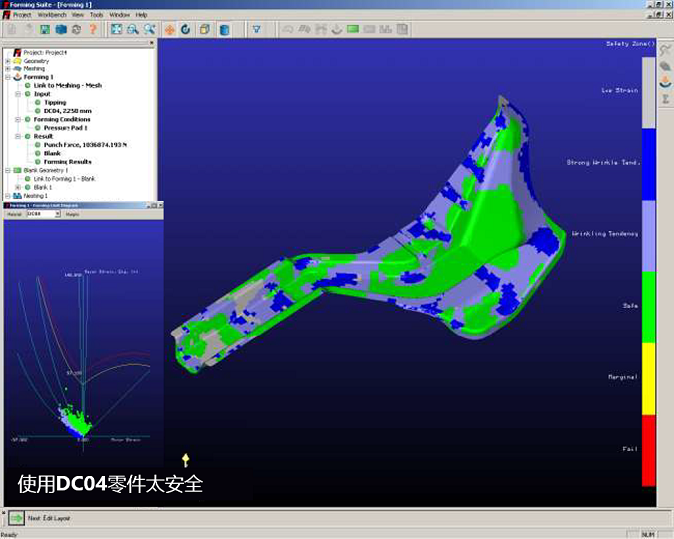Expand the Meshing tree node
The image size is (674, 539).
click(x=7, y=69)
